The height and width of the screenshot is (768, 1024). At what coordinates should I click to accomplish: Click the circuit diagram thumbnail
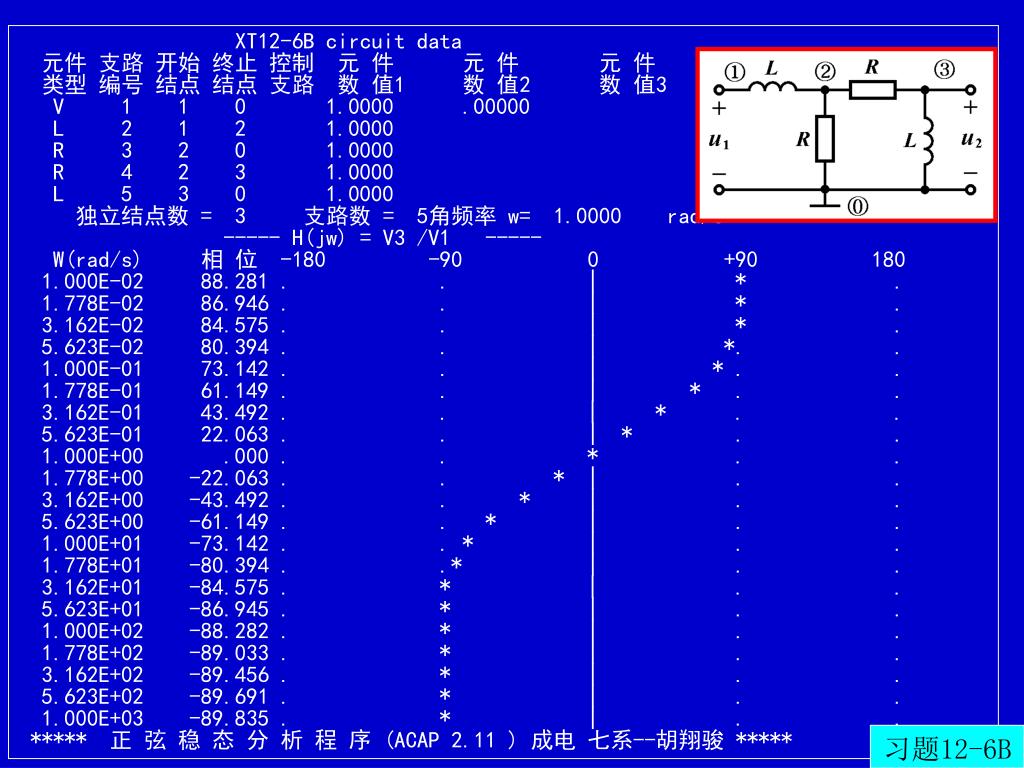click(x=846, y=135)
